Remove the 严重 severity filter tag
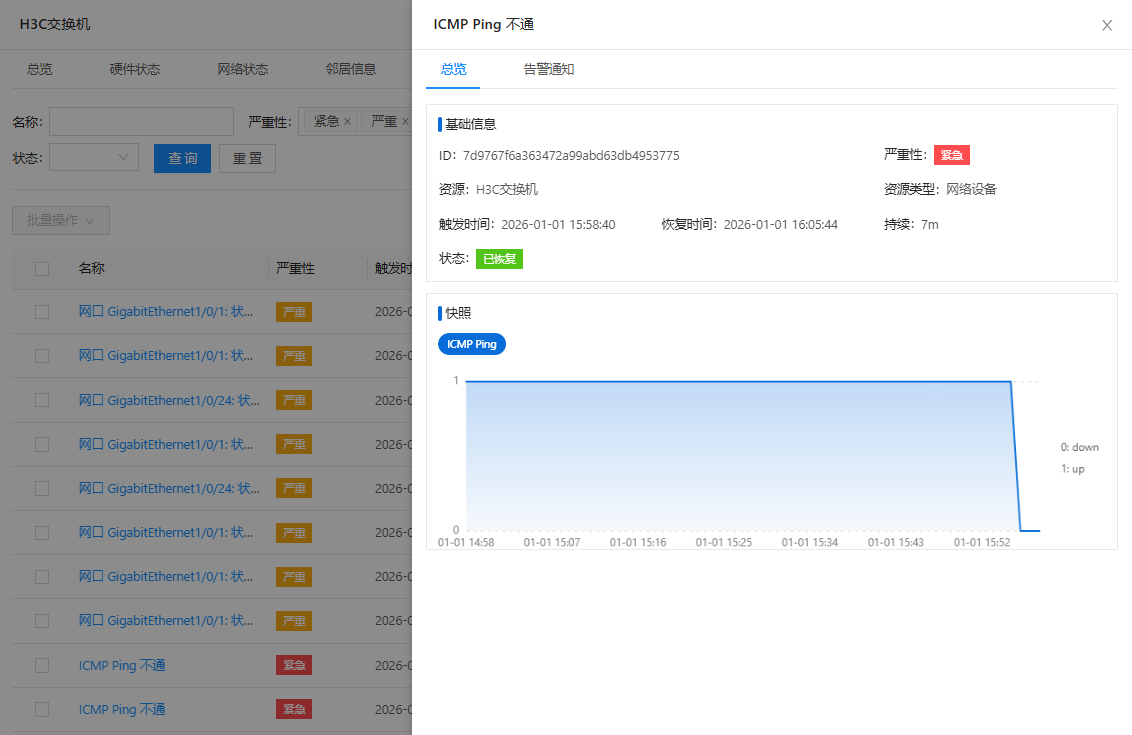Screen dimensions: 1132x735 pos(404,121)
